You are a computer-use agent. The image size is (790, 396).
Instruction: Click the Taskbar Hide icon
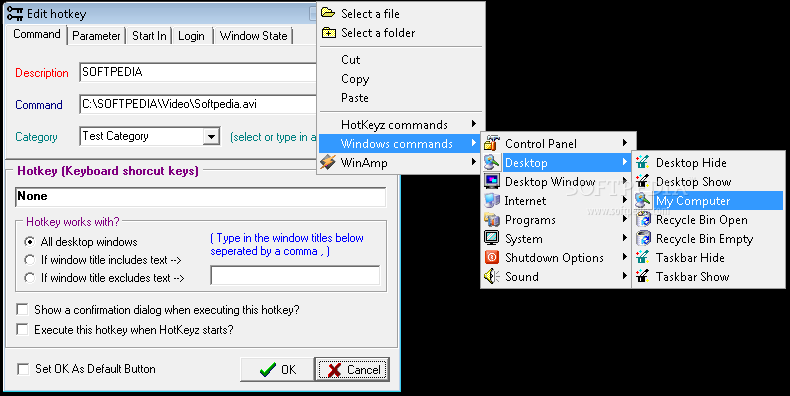tap(642, 257)
